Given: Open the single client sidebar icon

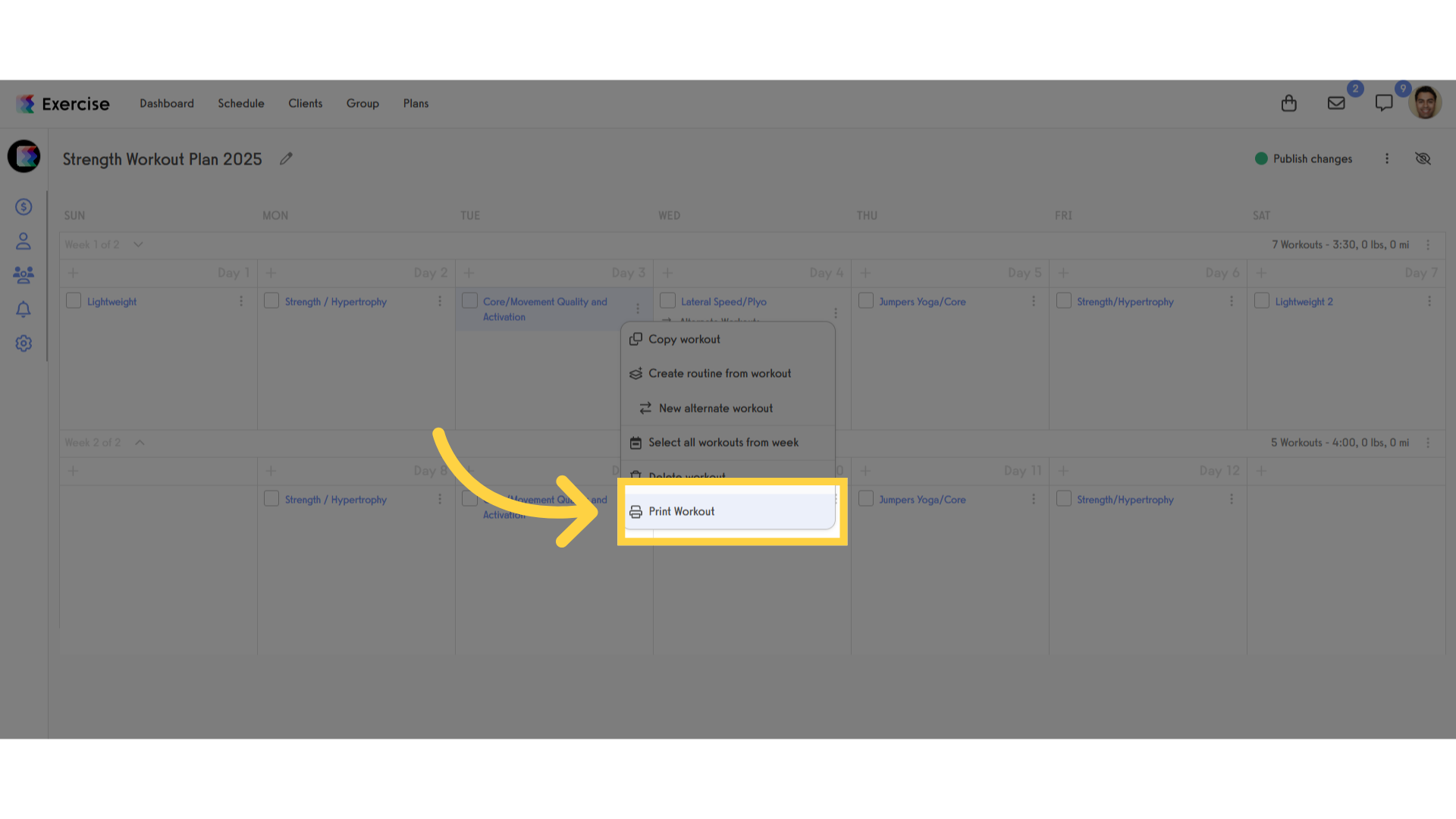Looking at the screenshot, I should tap(24, 241).
